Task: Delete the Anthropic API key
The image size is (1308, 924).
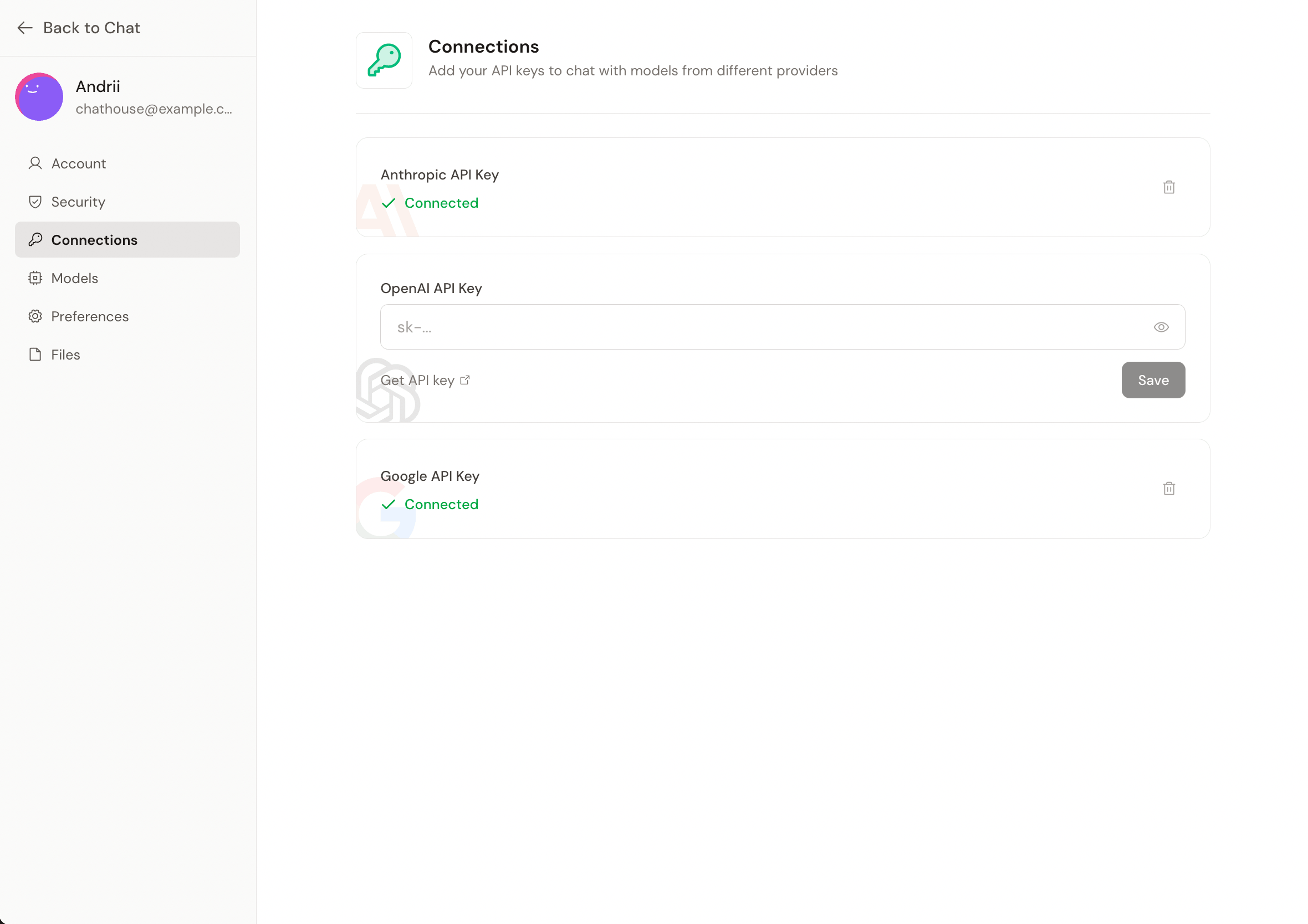Action: coord(1168,187)
